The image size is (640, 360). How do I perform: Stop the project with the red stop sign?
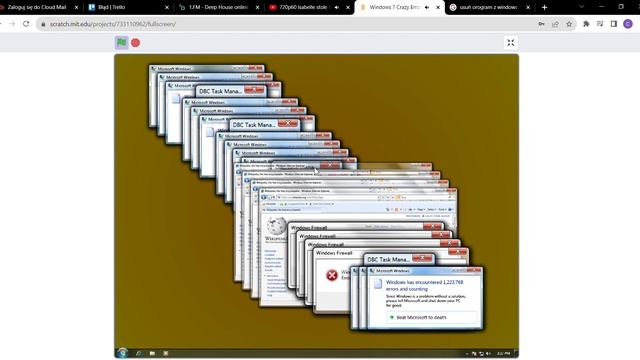tap(136, 42)
